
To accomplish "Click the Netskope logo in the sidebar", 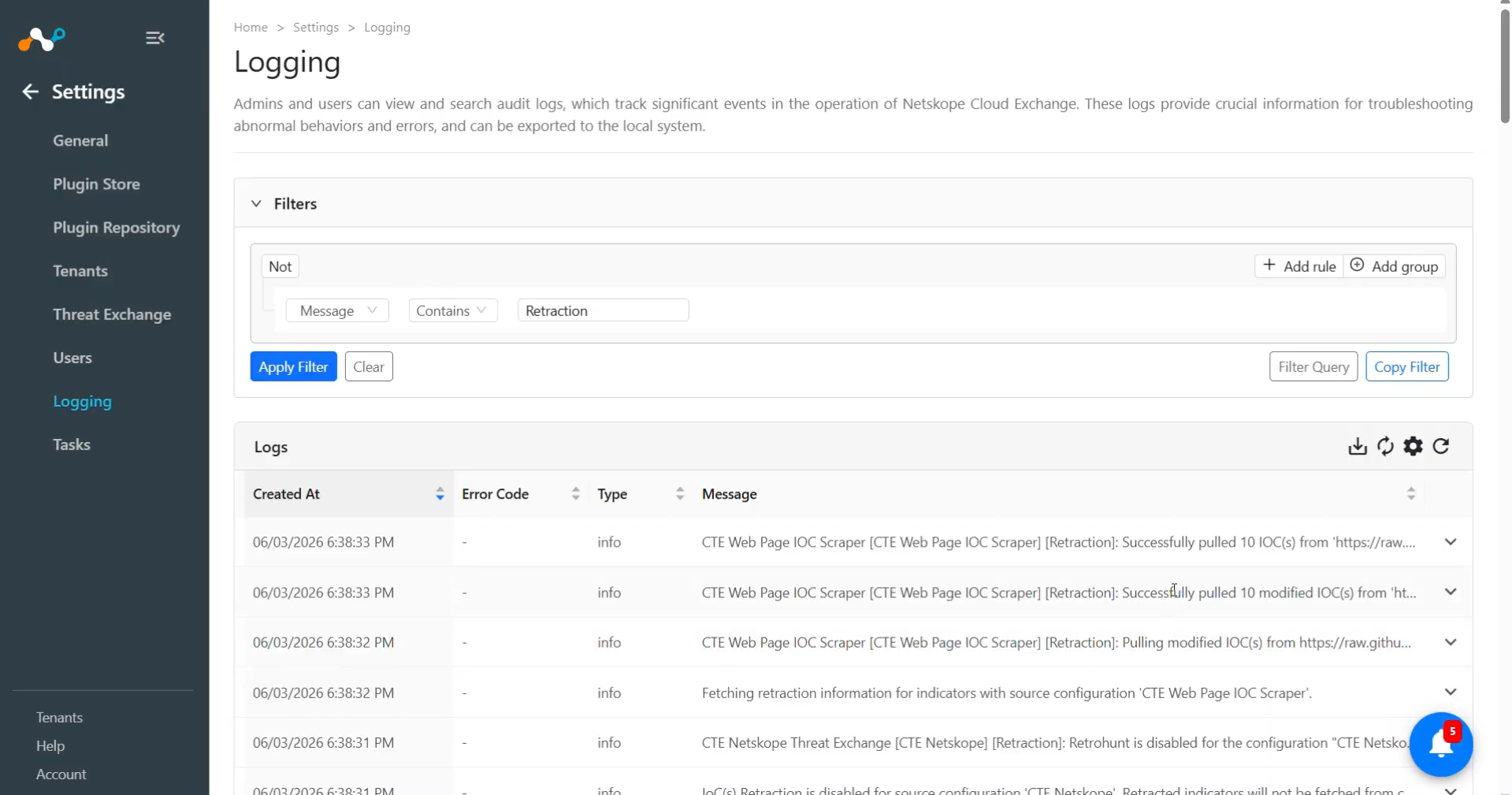I will coord(42,38).
